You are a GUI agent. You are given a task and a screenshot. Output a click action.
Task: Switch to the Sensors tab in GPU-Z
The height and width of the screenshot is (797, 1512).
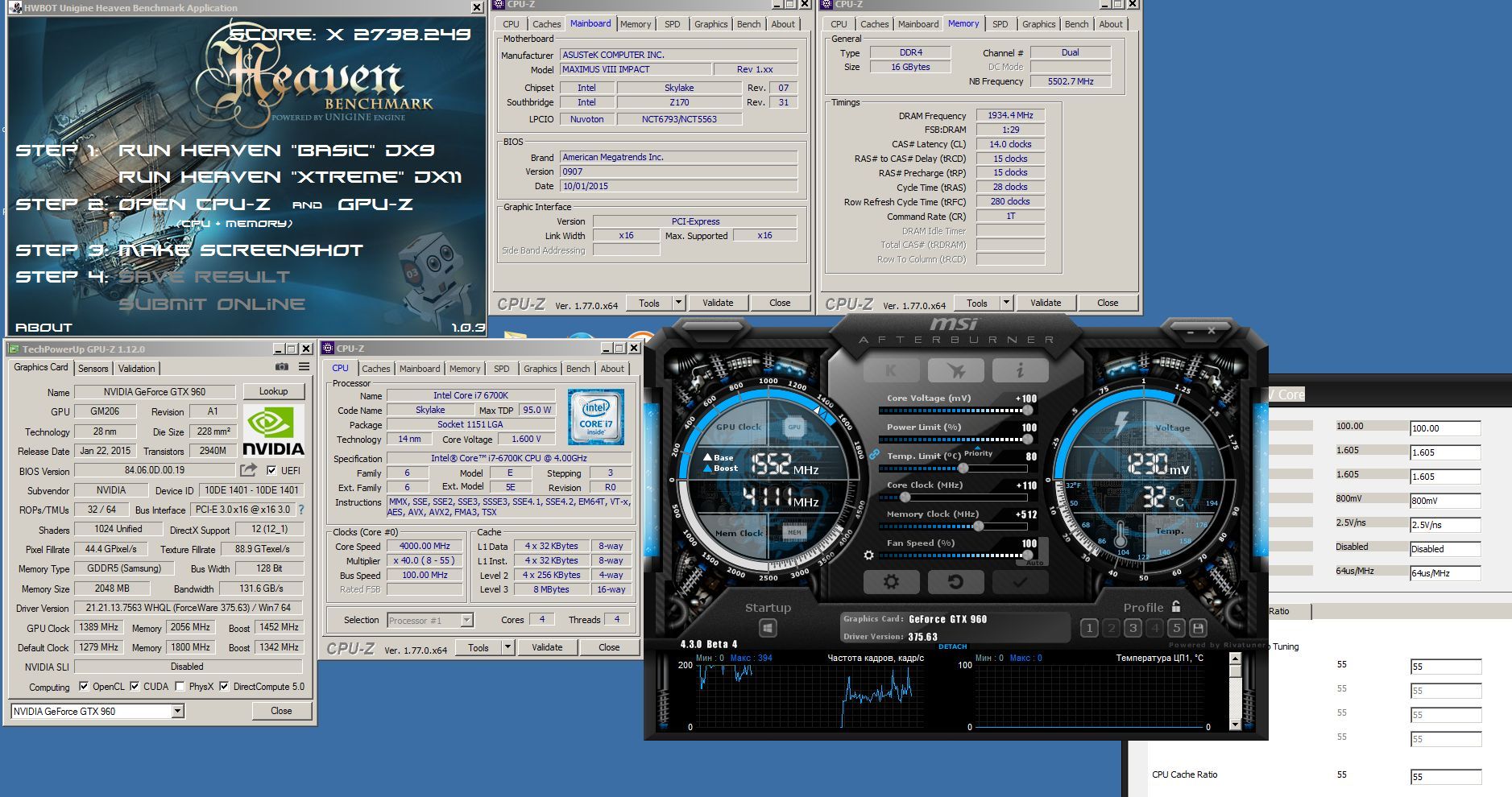(93, 369)
